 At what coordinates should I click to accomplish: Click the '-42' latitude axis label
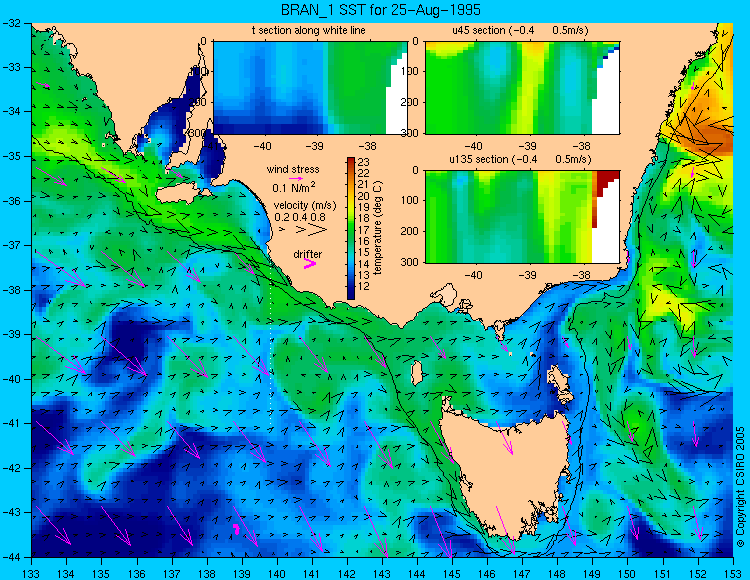pyautogui.click(x=11, y=468)
